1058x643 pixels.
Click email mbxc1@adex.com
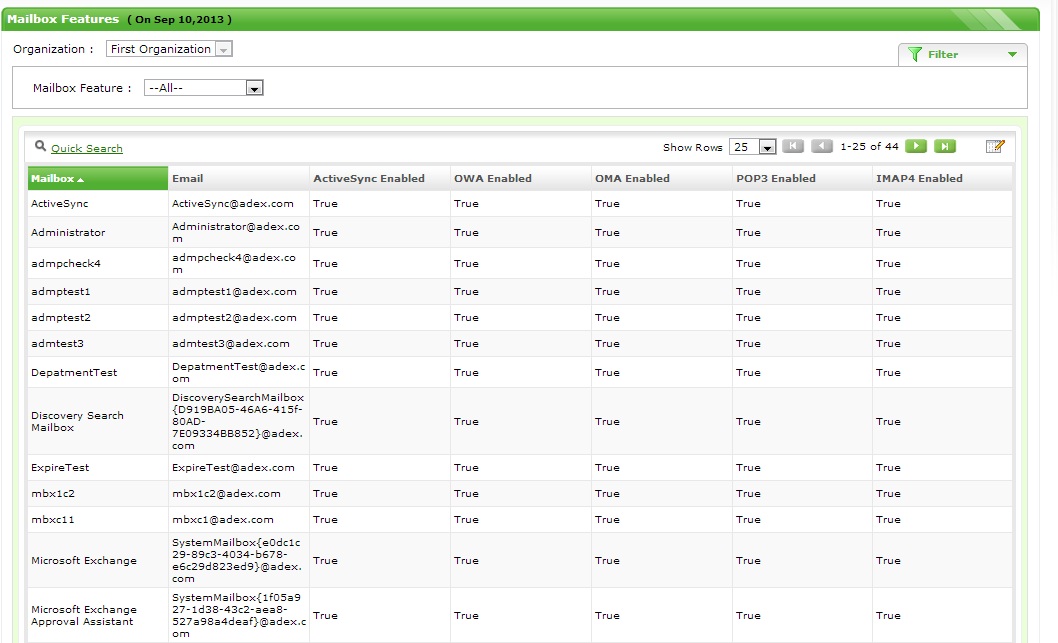pyautogui.click(x=223, y=520)
